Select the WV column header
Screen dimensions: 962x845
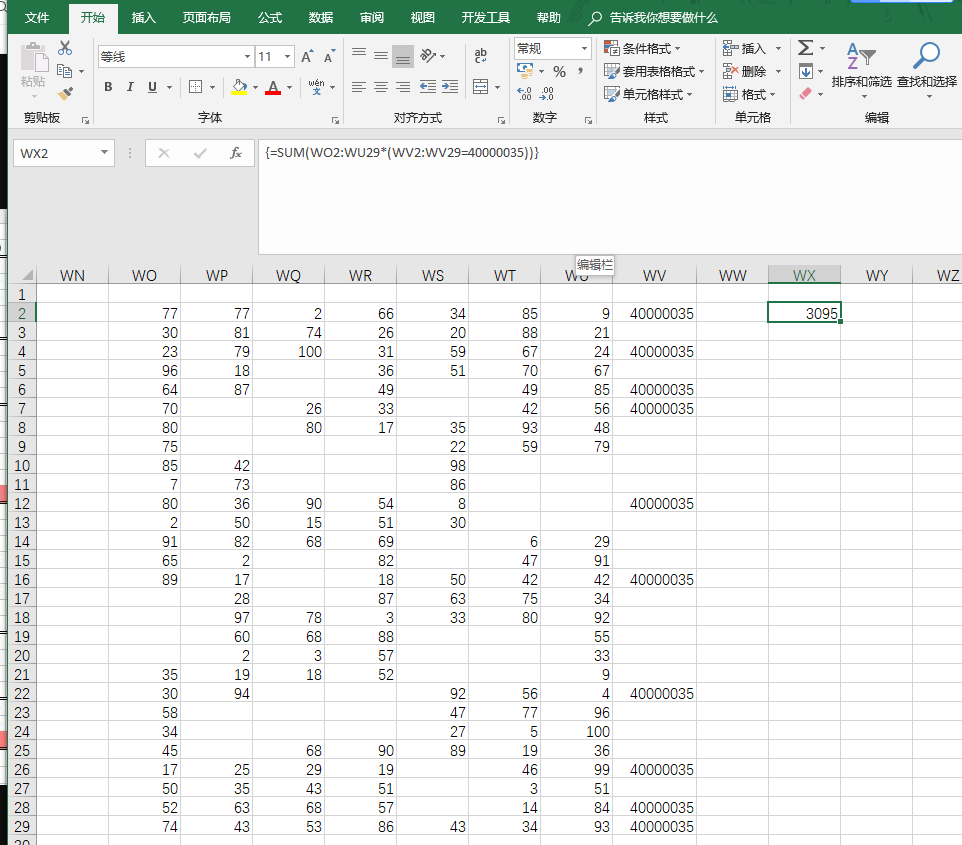click(x=654, y=276)
